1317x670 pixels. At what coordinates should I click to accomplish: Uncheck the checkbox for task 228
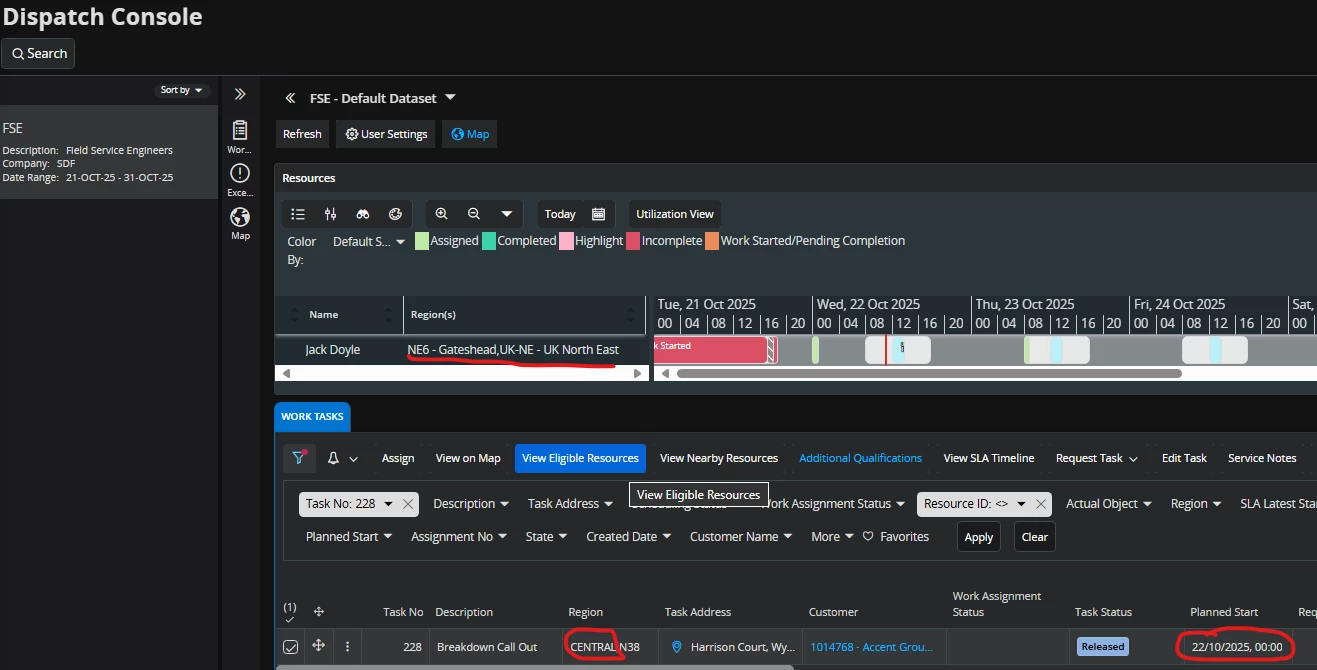290,647
